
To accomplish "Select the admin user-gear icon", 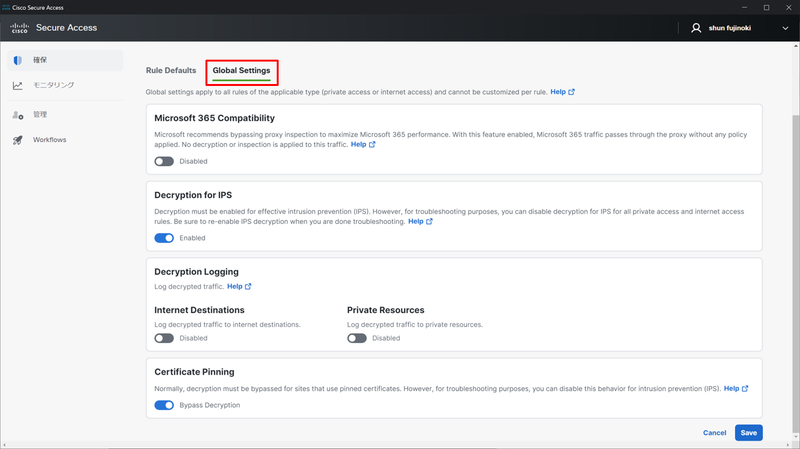I will pos(18,115).
